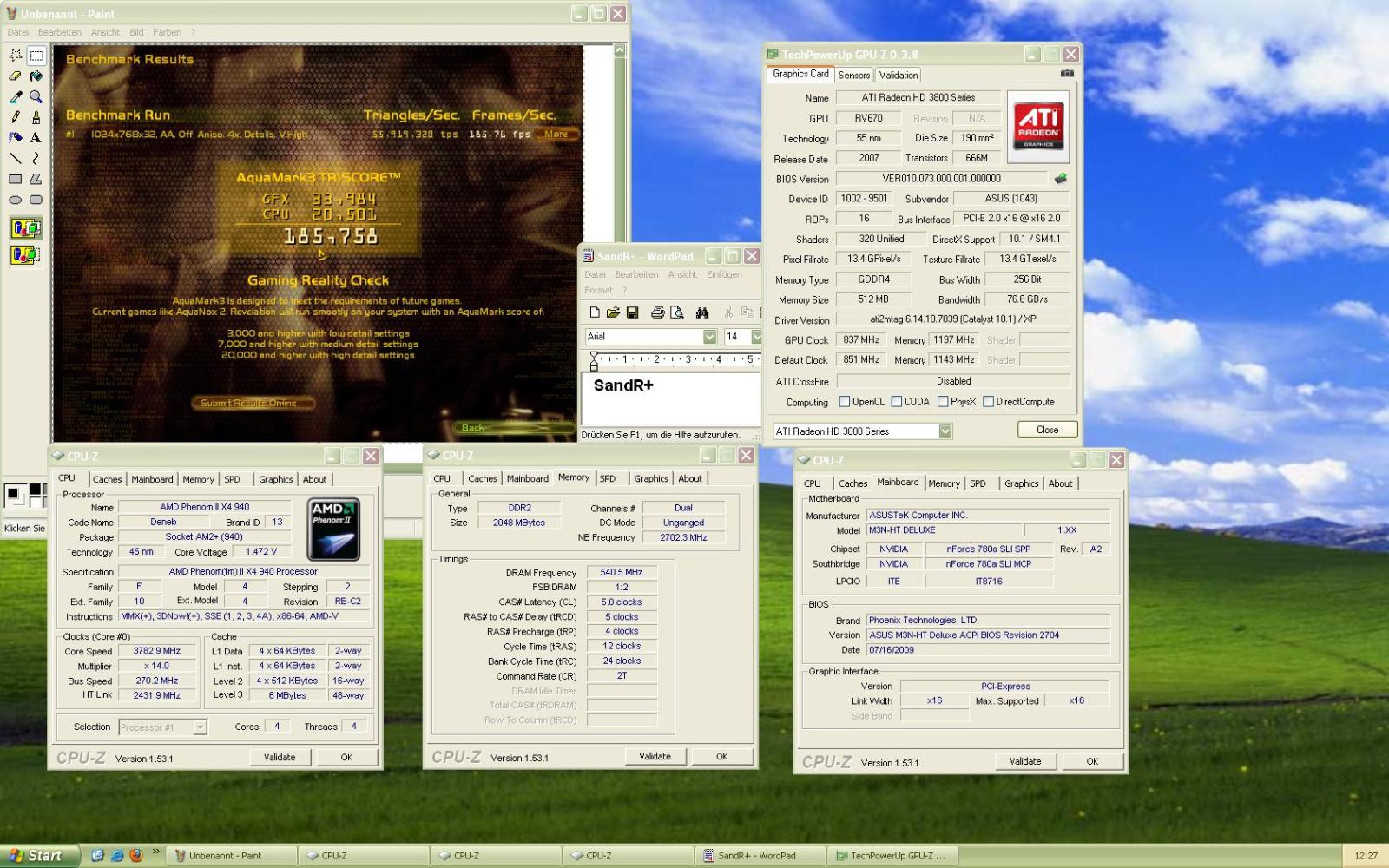The image size is (1389, 868).
Task: Open the Arial font dropdown in WordPad
Action: click(x=709, y=337)
